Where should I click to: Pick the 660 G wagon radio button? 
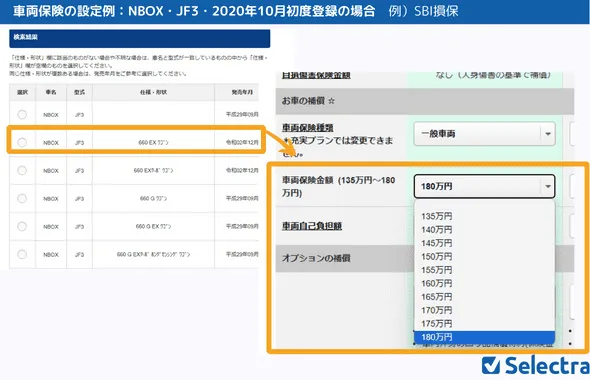tap(22, 198)
